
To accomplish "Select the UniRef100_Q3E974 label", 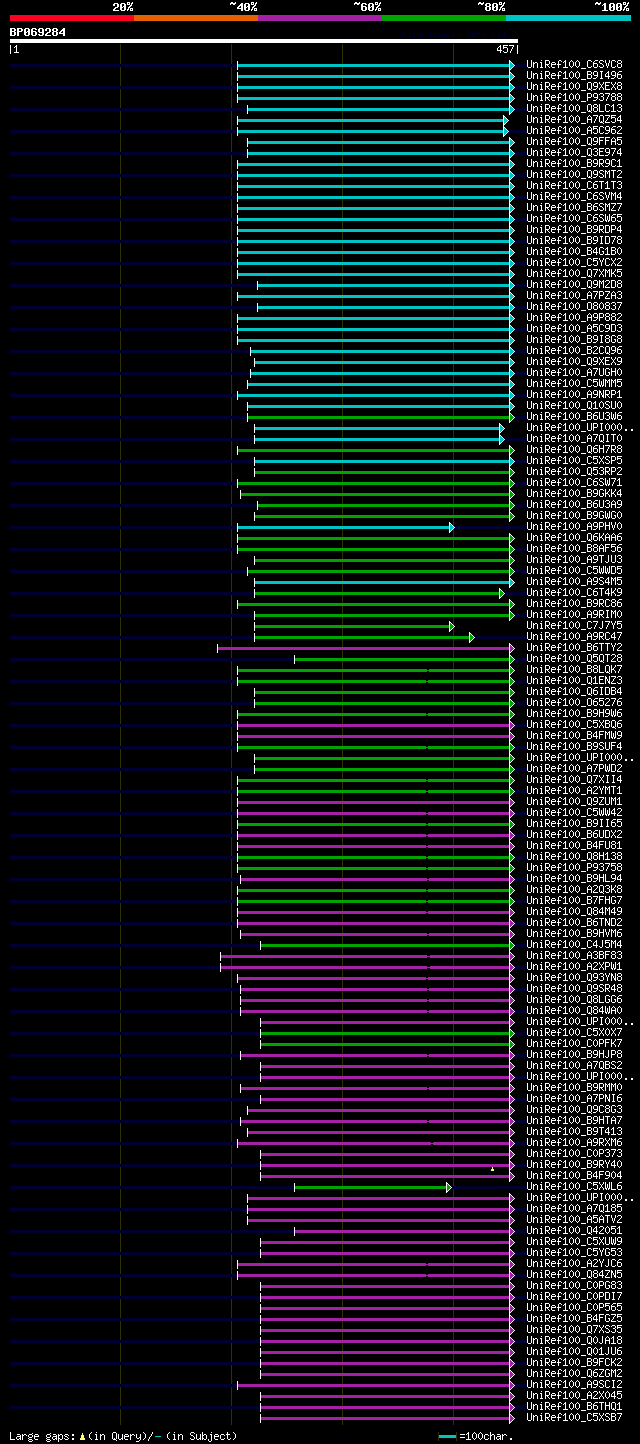I will click(574, 152).
